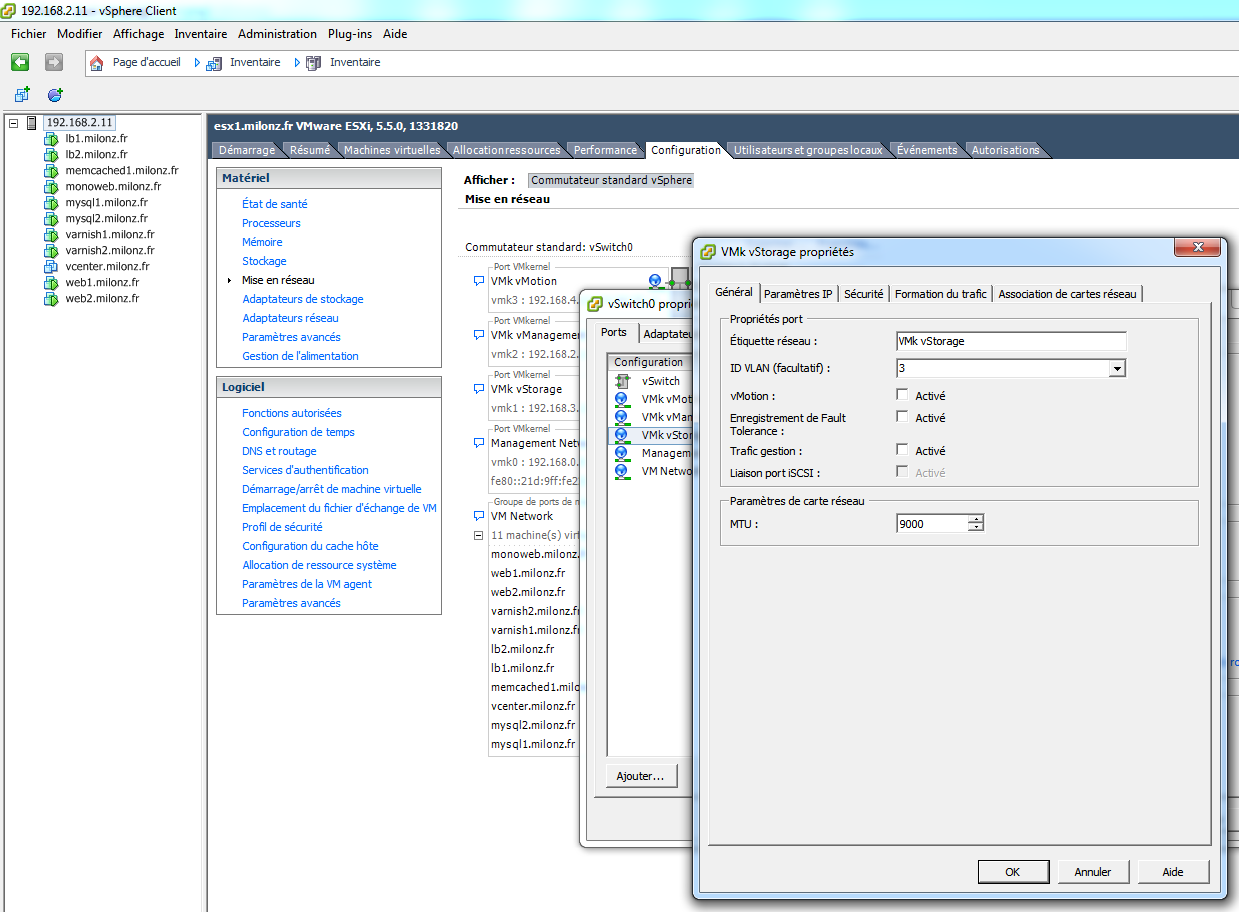This screenshot has width=1239, height=912.
Task: Click the Ajouter... button in vSwitch0 properties
Action: tap(641, 776)
